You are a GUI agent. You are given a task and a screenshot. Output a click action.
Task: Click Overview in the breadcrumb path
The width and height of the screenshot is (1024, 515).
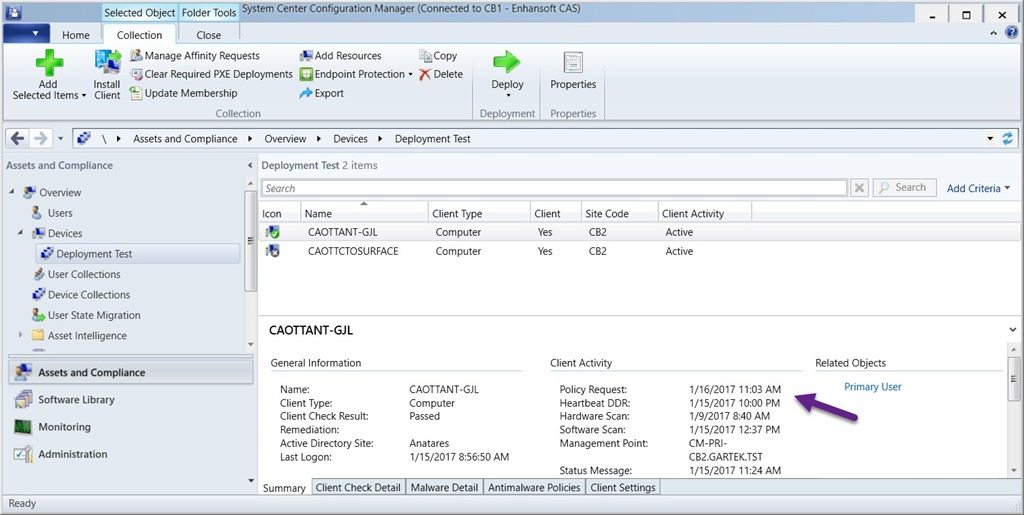285,139
